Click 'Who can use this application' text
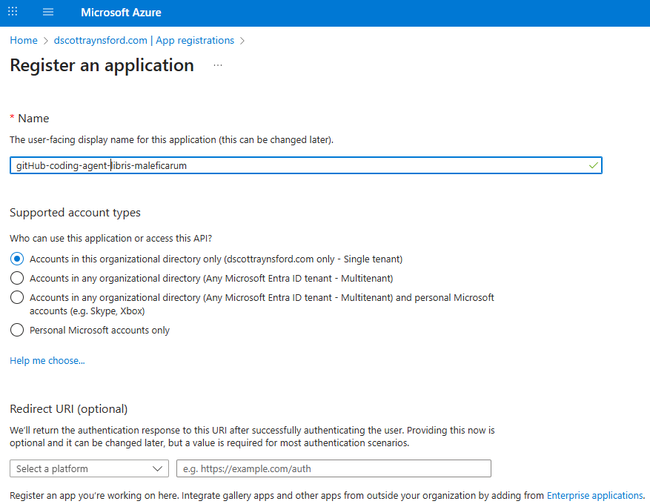 111,238
